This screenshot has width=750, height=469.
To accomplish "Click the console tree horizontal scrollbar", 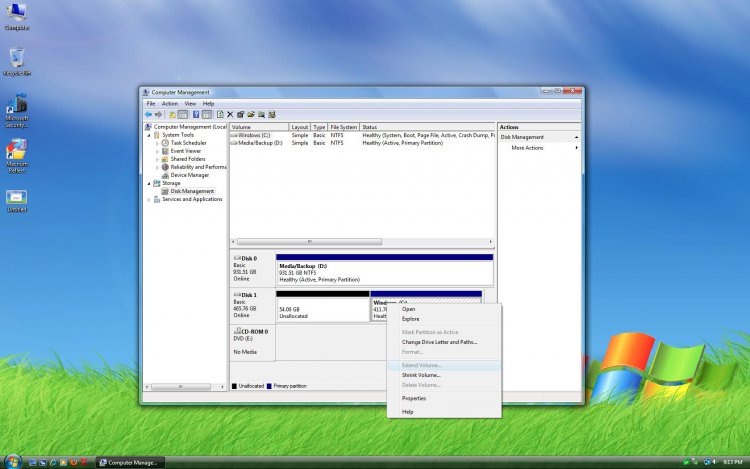I will (186, 386).
